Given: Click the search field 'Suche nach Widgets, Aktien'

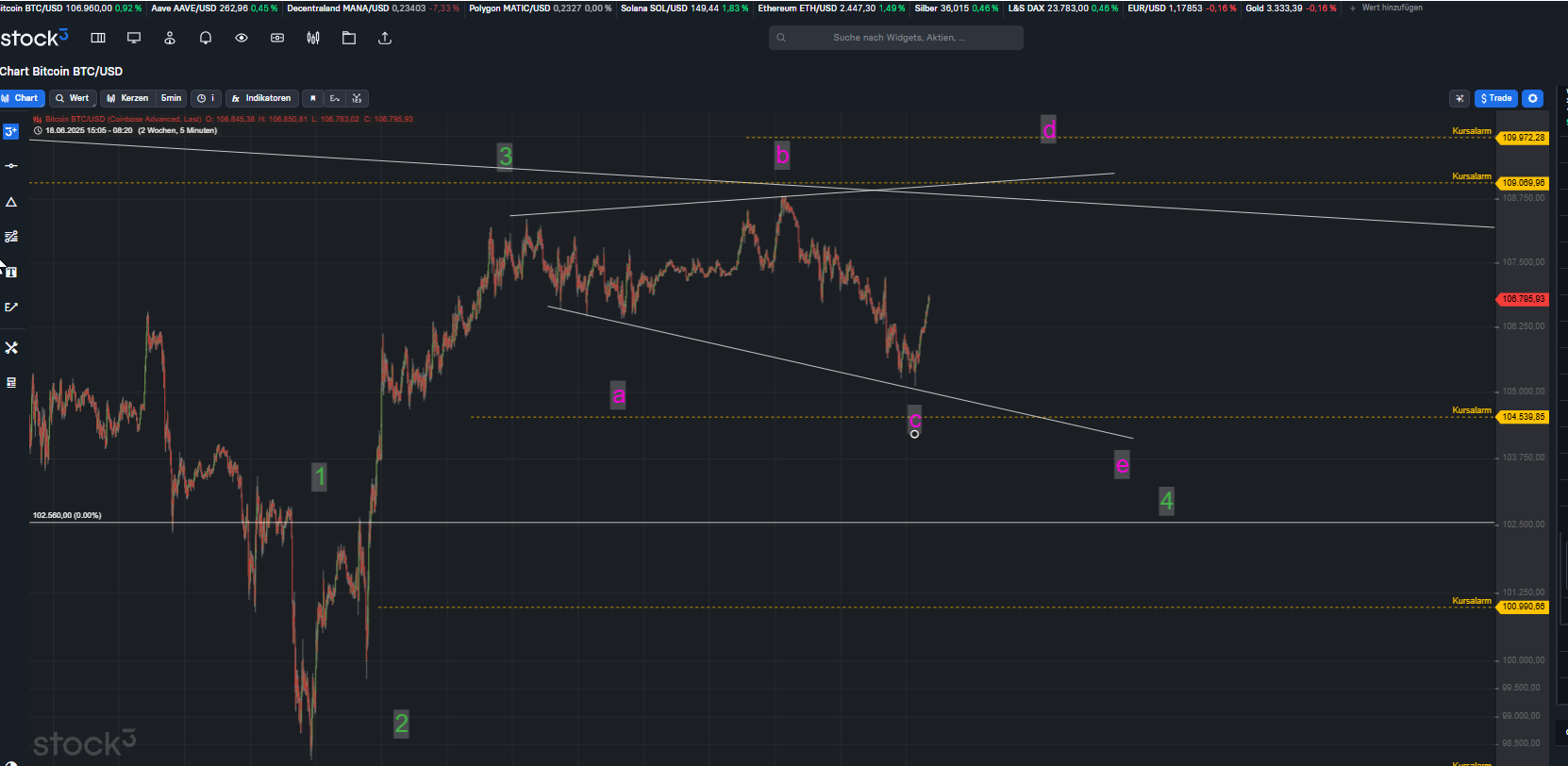Looking at the screenshot, I should 896,38.
